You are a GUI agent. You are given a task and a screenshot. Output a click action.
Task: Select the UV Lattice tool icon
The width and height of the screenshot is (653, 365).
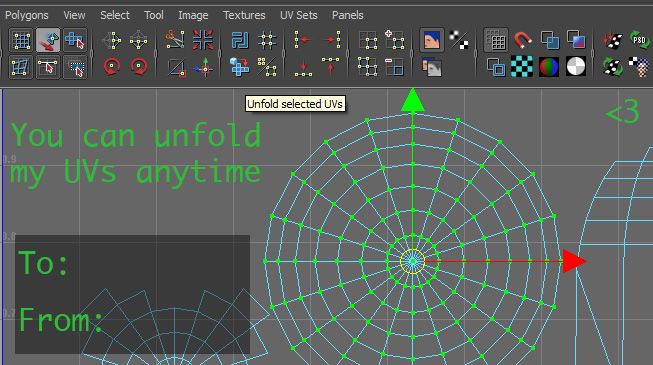click(21, 40)
